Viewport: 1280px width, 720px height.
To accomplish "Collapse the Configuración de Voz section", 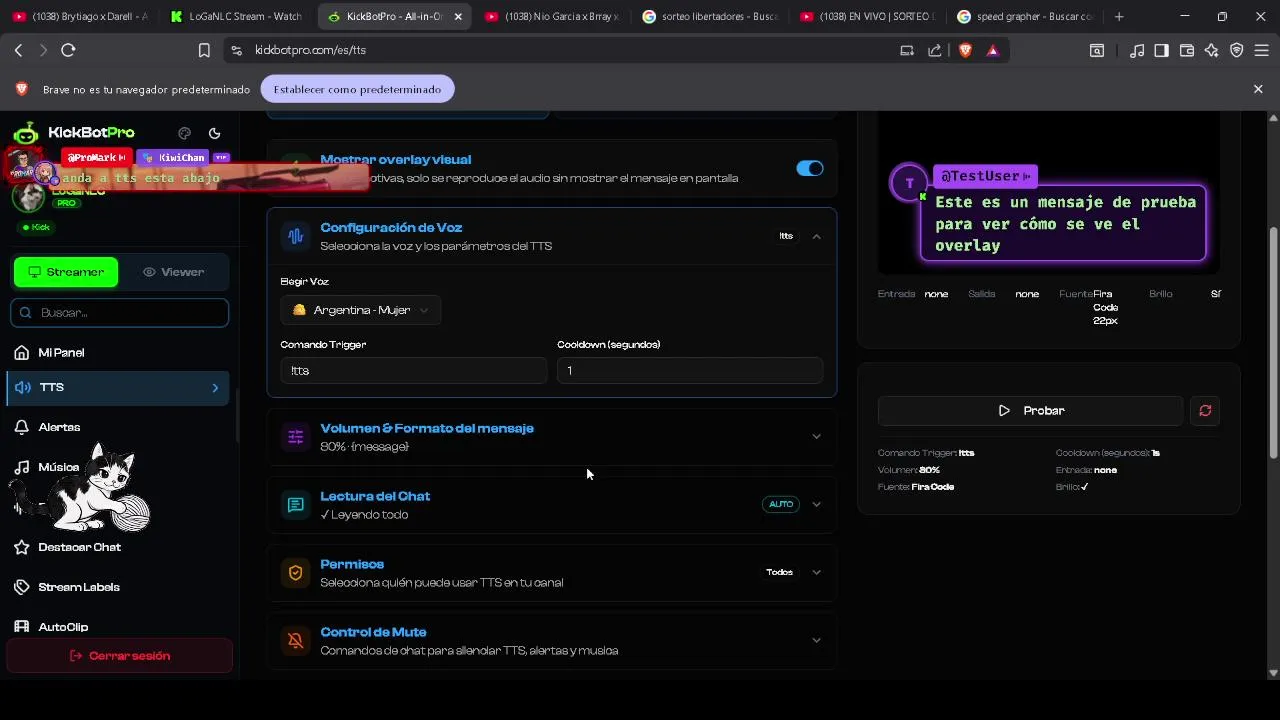I will coord(816,236).
